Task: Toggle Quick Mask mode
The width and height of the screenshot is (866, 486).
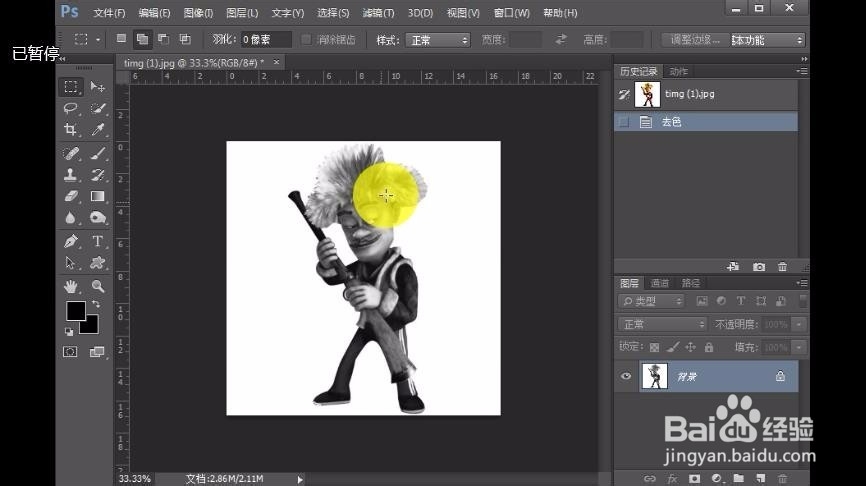Action: point(70,352)
